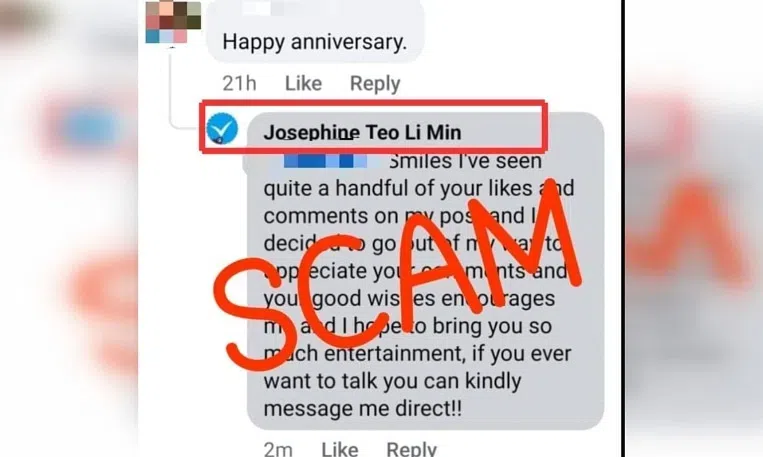Screen dimensions: 763x457
Task: Click the 2m reply timestamp
Action: (x=278, y=449)
